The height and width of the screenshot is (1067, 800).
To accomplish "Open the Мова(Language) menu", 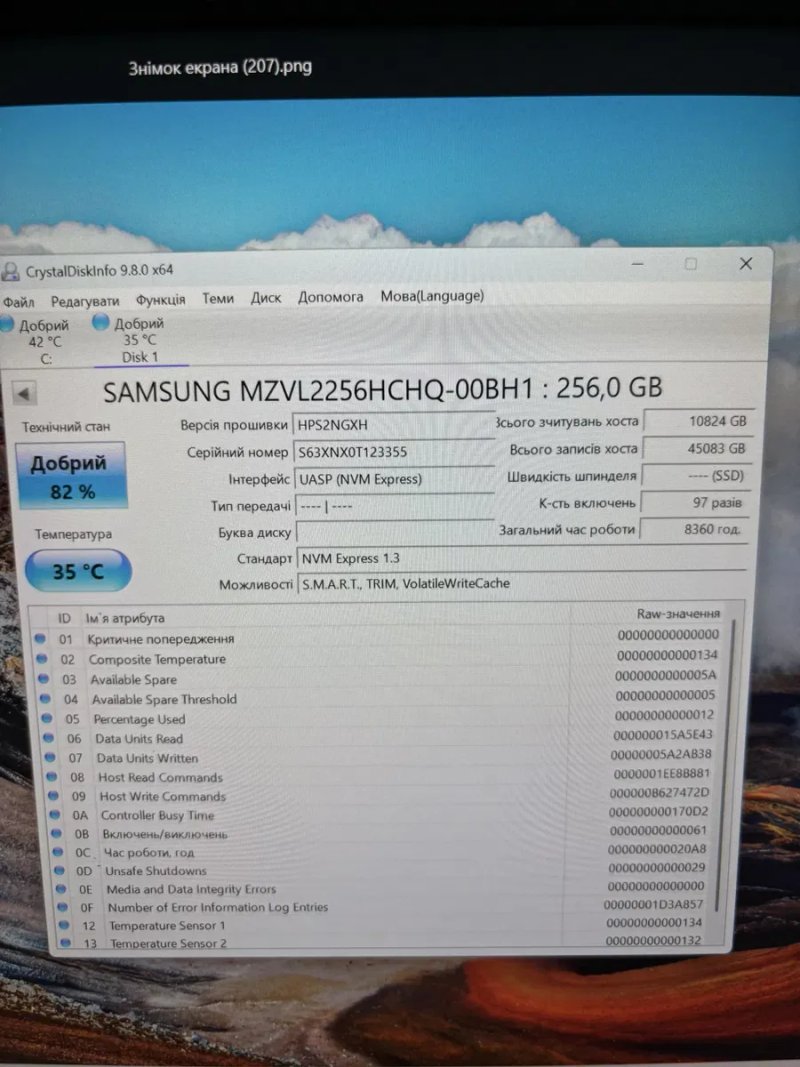I will [432, 296].
